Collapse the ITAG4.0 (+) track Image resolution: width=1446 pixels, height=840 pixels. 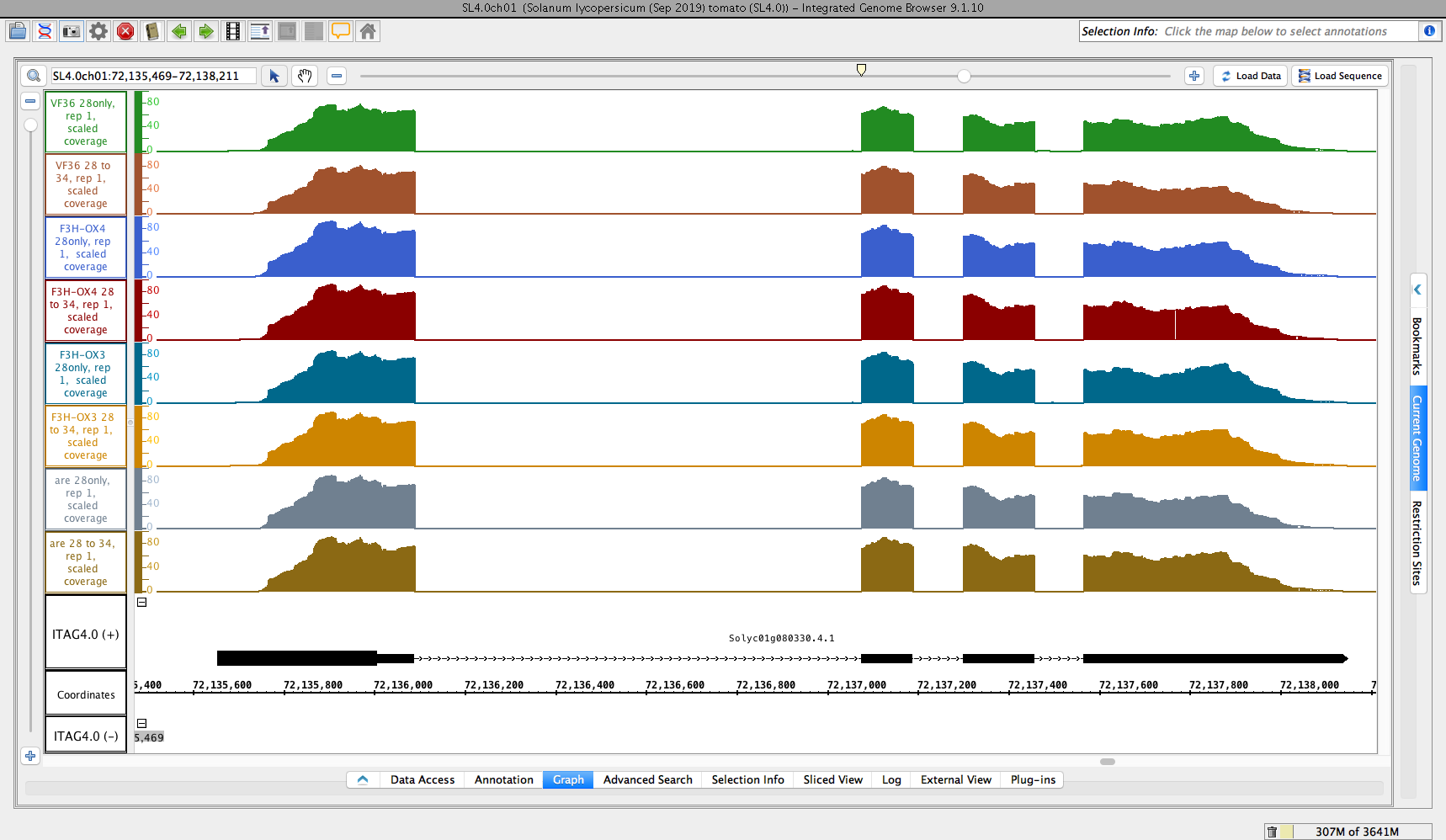pyautogui.click(x=142, y=603)
